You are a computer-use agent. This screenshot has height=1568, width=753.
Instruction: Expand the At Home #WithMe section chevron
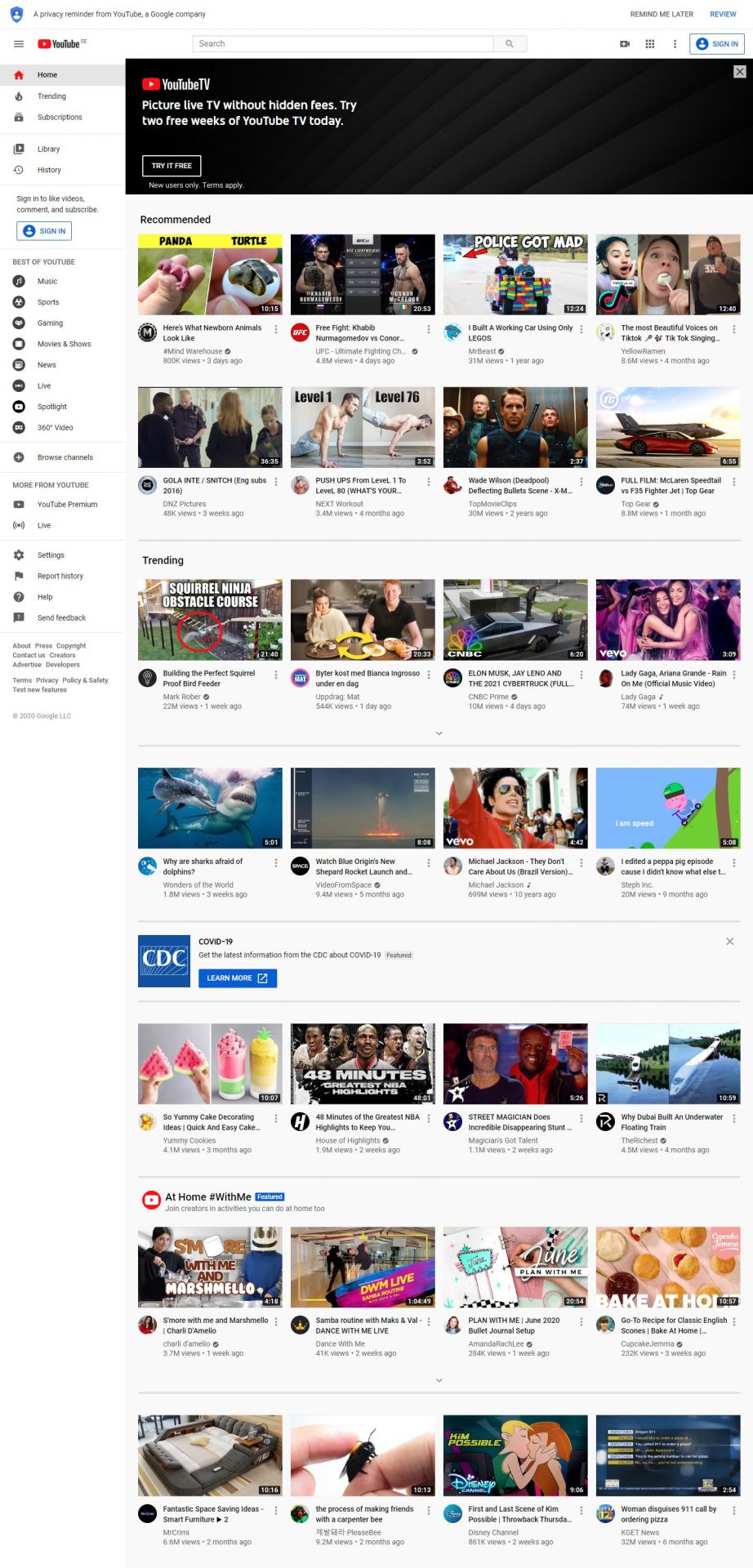(439, 1380)
